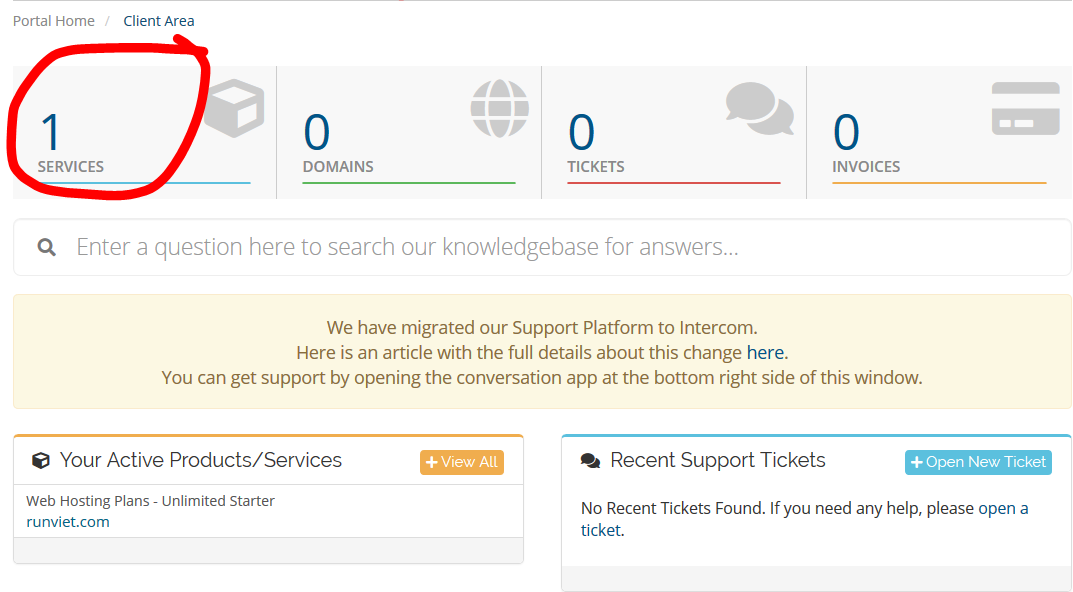The height and width of the screenshot is (592, 1073).
Task: Open the Domains label under the count
Action: click(x=338, y=167)
